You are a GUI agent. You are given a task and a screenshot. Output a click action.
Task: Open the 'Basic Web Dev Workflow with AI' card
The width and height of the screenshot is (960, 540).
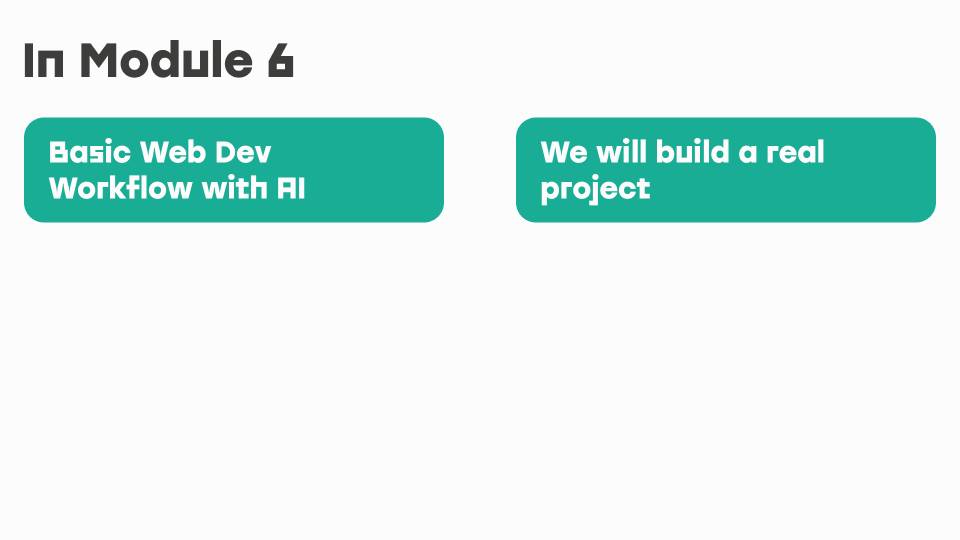(234, 170)
